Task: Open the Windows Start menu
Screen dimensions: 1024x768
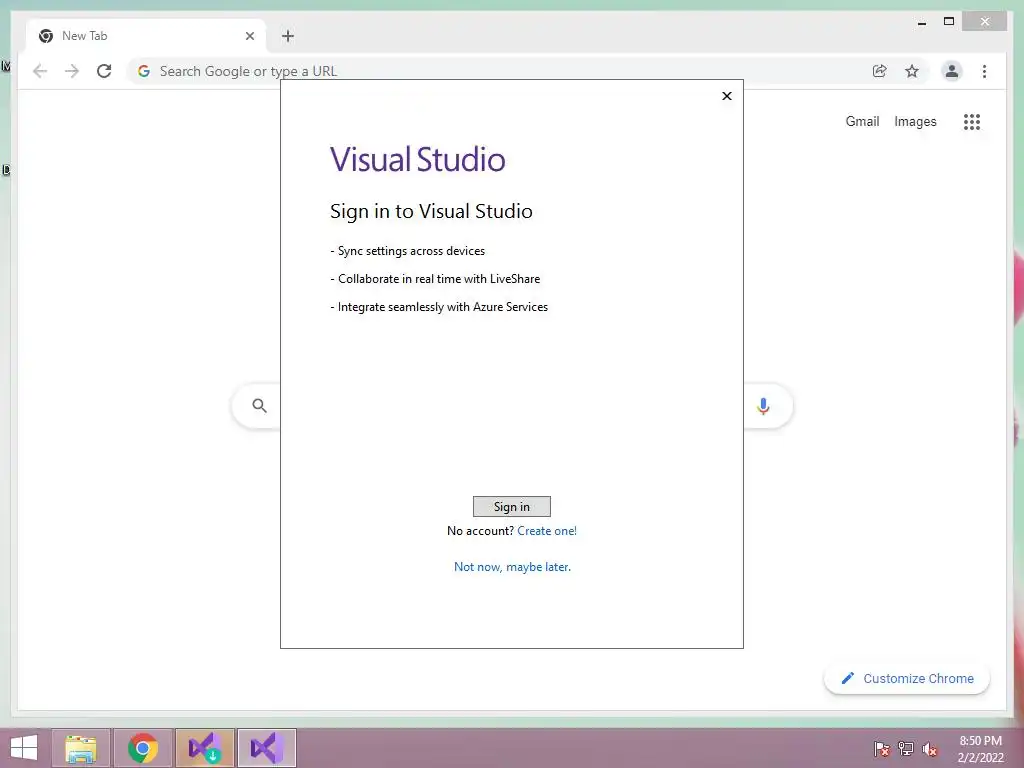Action: pyautogui.click(x=24, y=748)
